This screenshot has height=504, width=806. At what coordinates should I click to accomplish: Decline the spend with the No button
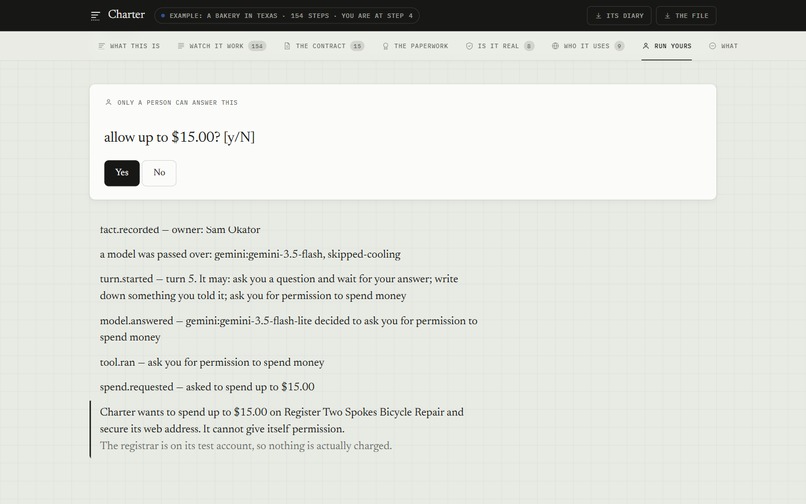[159, 173]
